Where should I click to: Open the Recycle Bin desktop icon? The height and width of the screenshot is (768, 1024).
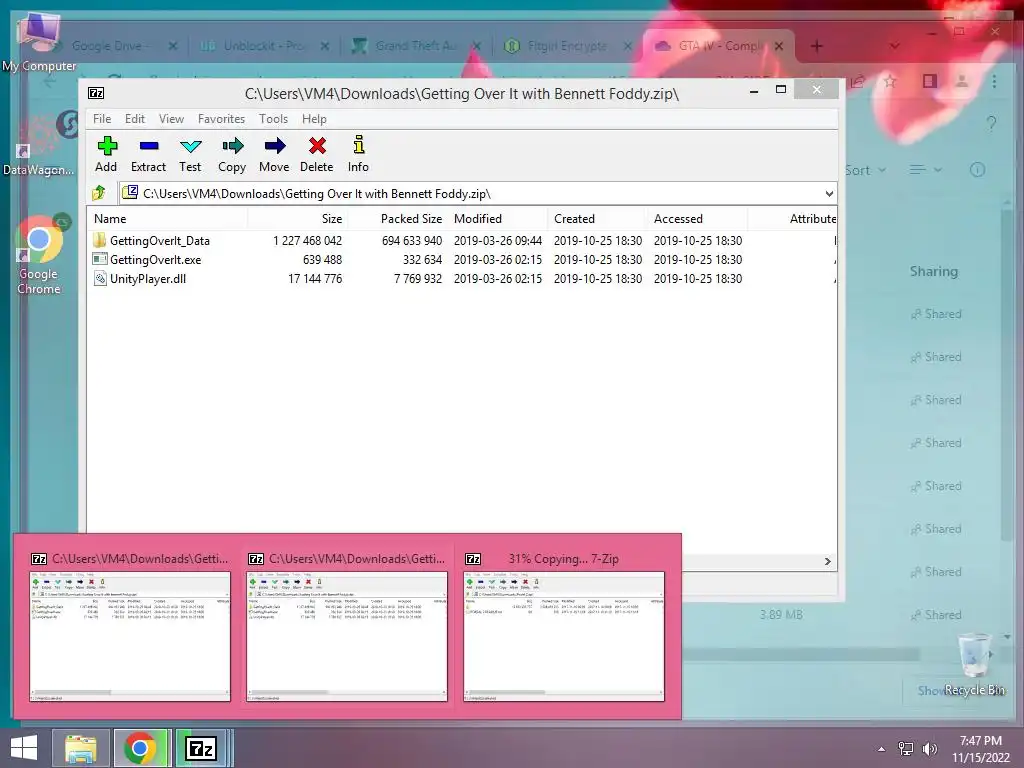[x=974, y=663]
